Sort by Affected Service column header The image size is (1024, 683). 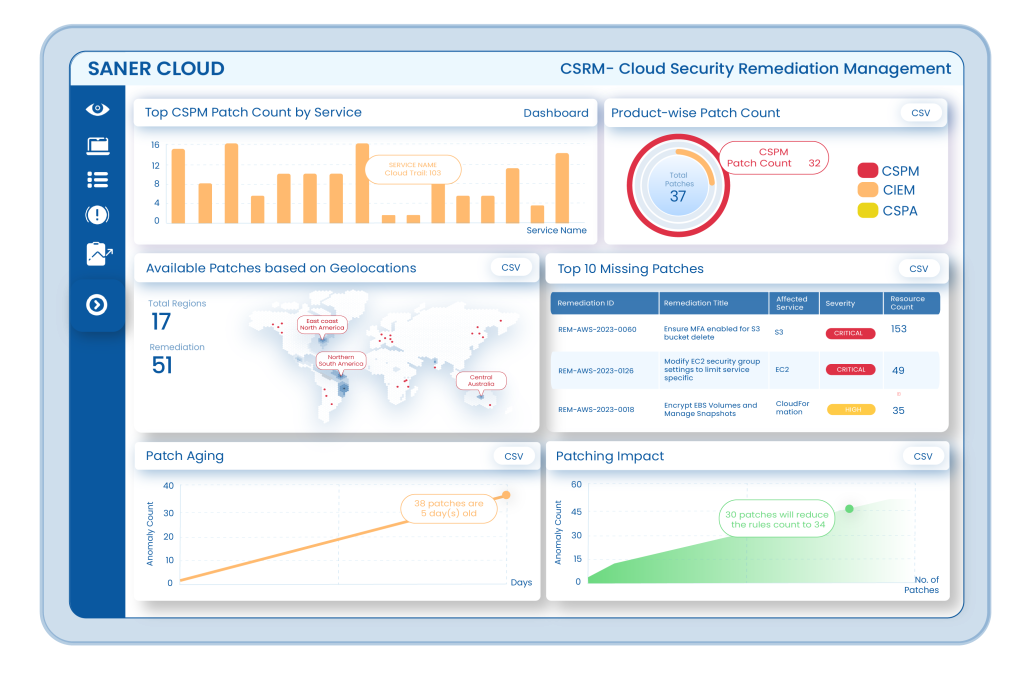coord(792,303)
